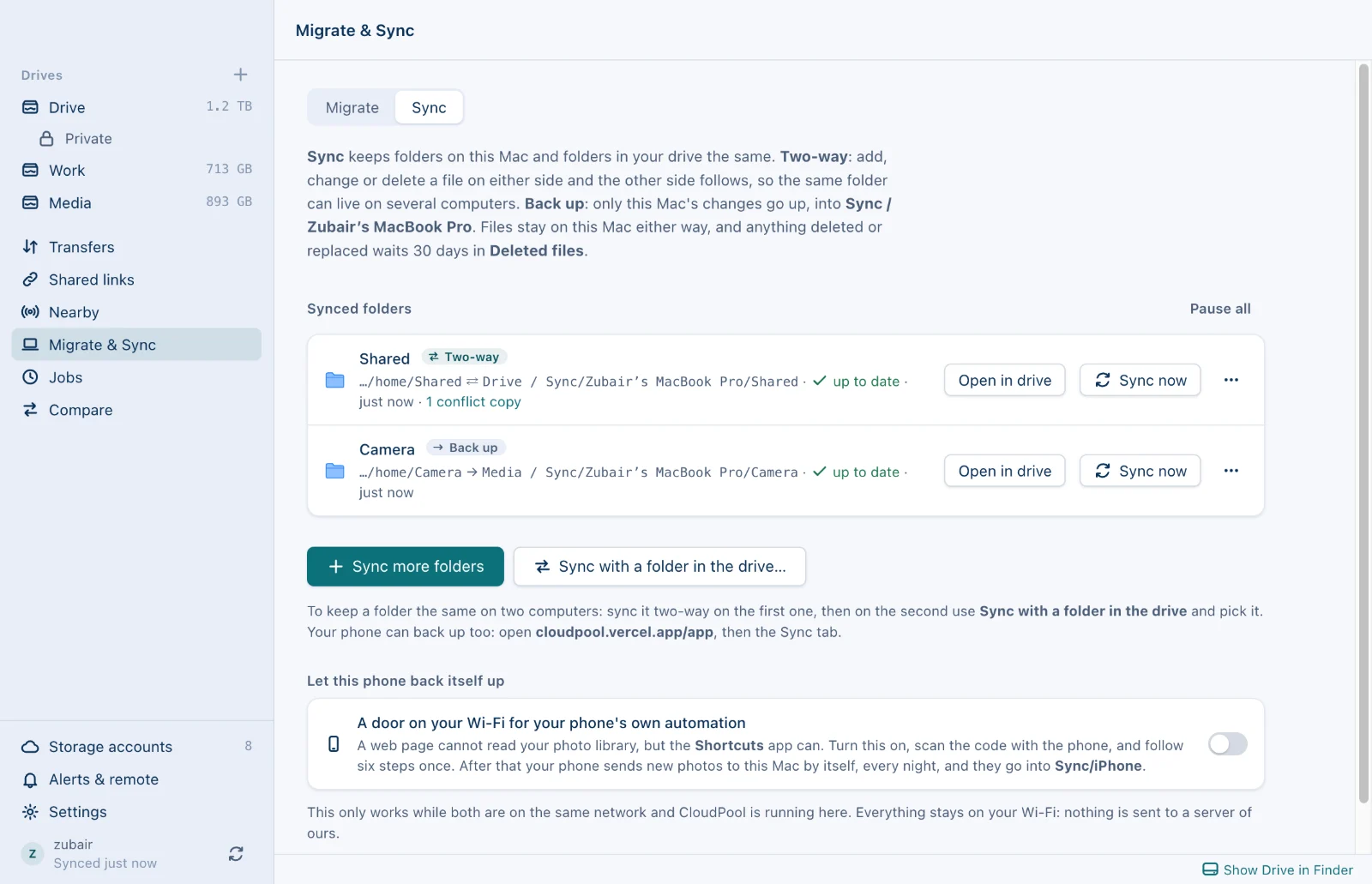Switch to the Migrate tab
The image size is (1372, 884).
click(x=352, y=107)
